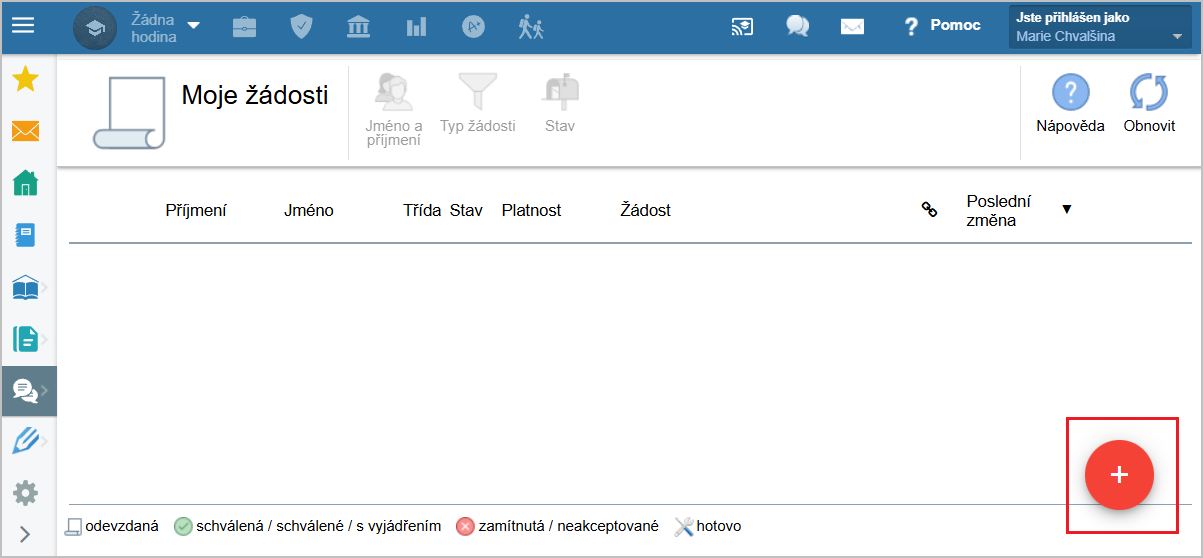
Task: Click the 'Moje žádosti' scroll icon
Action: point(130,113)
